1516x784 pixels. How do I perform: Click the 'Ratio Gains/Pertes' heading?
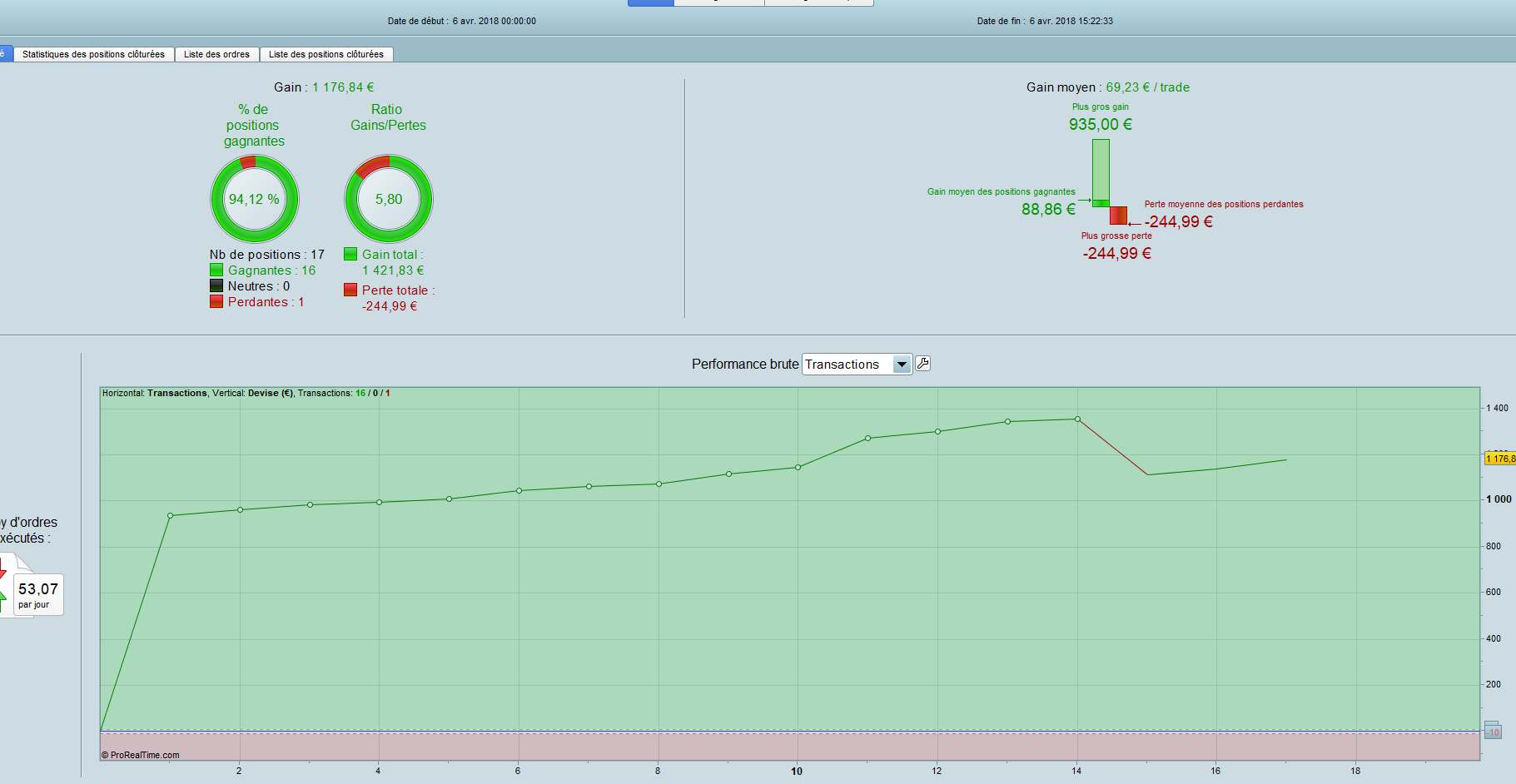(x=388, y=117)
